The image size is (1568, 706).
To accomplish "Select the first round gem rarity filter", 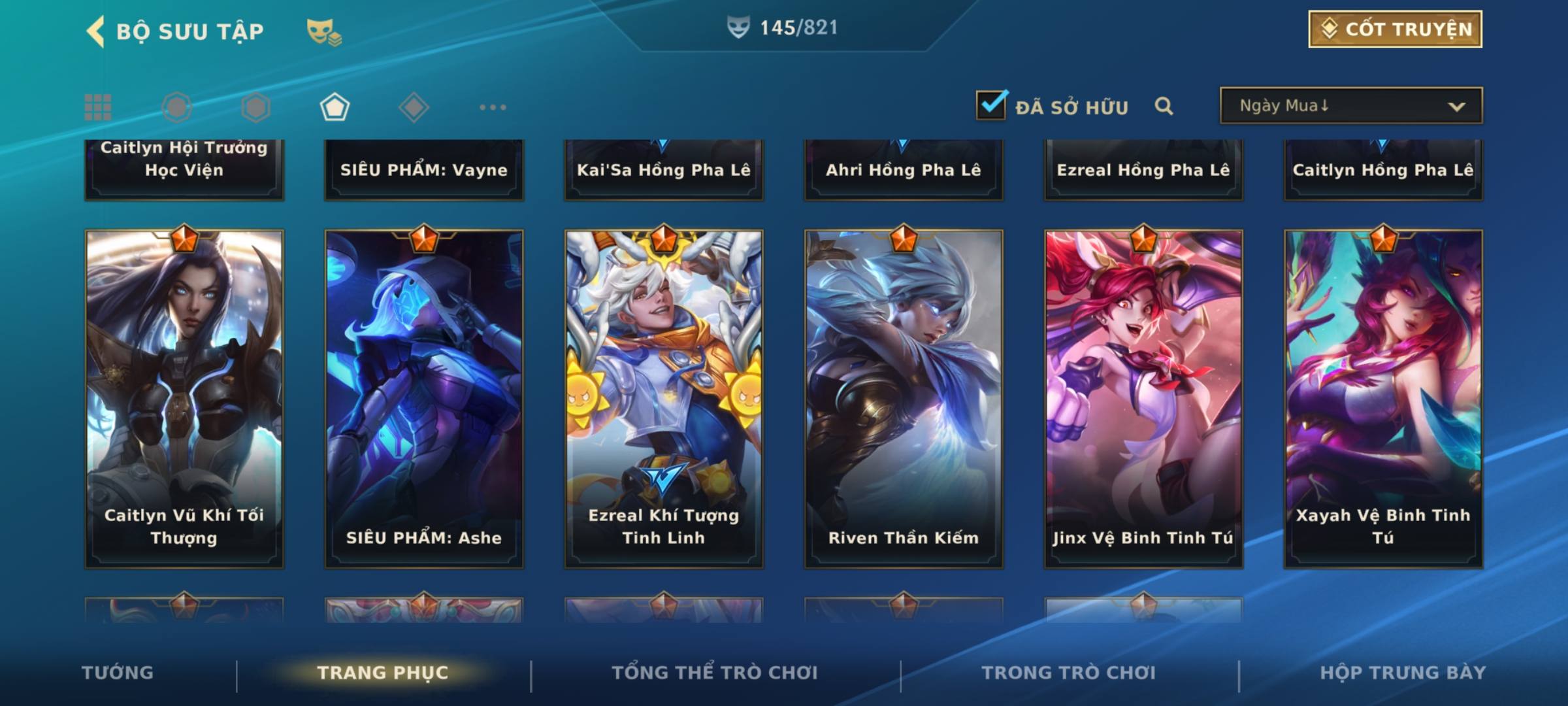I will [x=176, y=107].
